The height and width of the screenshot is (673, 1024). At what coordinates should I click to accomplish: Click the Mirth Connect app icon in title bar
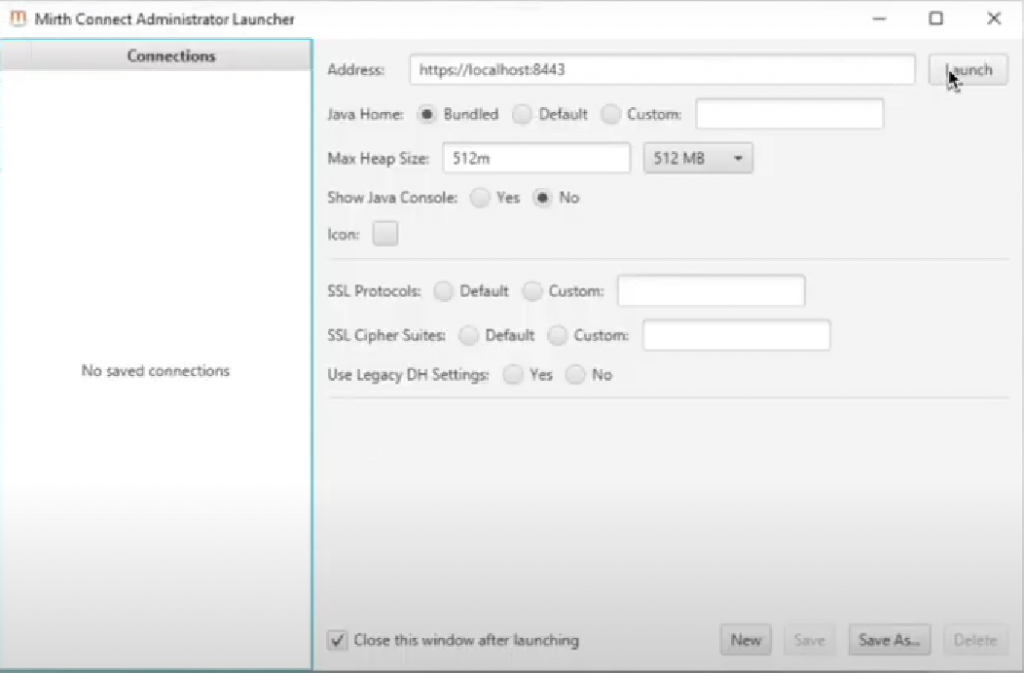tap(18, 19)
